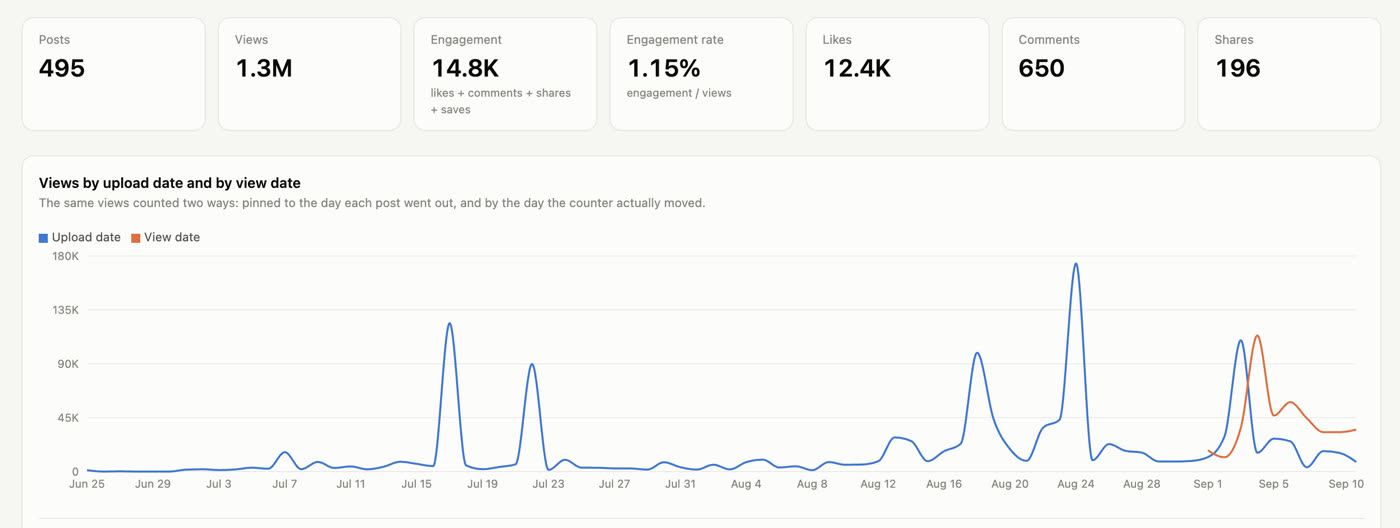The width and height of the screenshot is (1400, 528).
Task: Open the Engagement 14.8K stat card
Action: click(x=506, y=74)
